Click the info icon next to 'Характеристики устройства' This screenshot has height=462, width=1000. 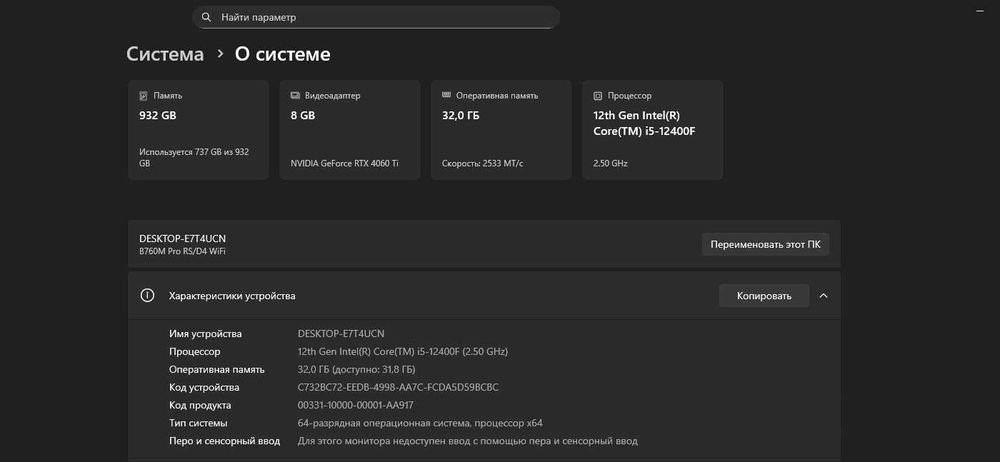[x=147, y=295]
